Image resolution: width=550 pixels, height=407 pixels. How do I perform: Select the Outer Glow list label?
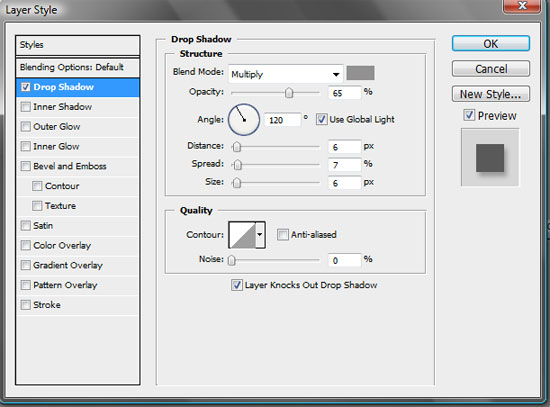point(56,126)
